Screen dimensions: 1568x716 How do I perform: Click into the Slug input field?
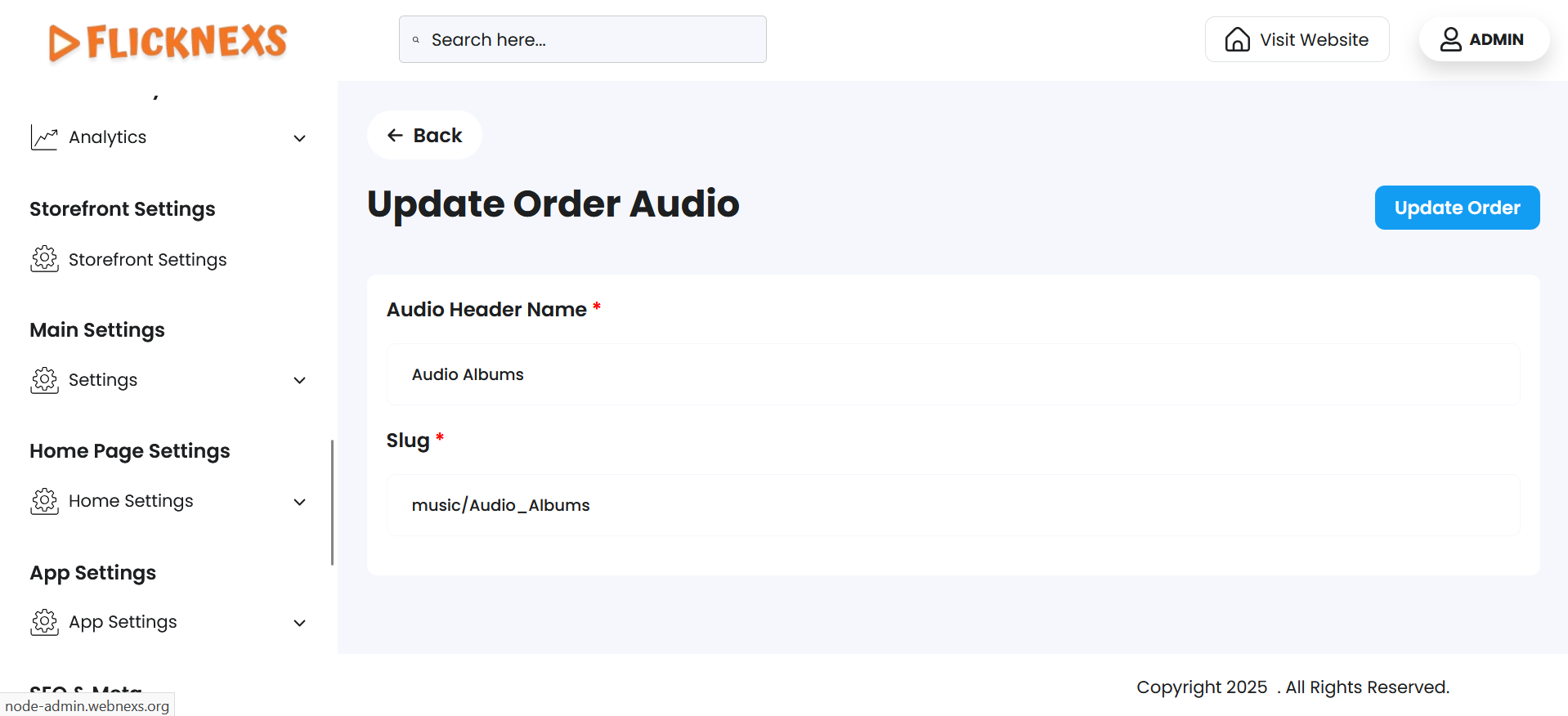coord(952,505)
